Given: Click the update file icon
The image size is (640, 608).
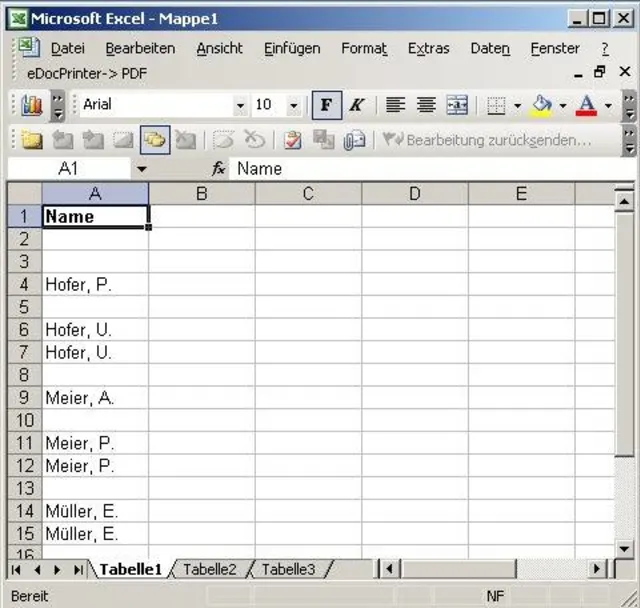Looking at the screenshot, I should (x=323, y=140).
